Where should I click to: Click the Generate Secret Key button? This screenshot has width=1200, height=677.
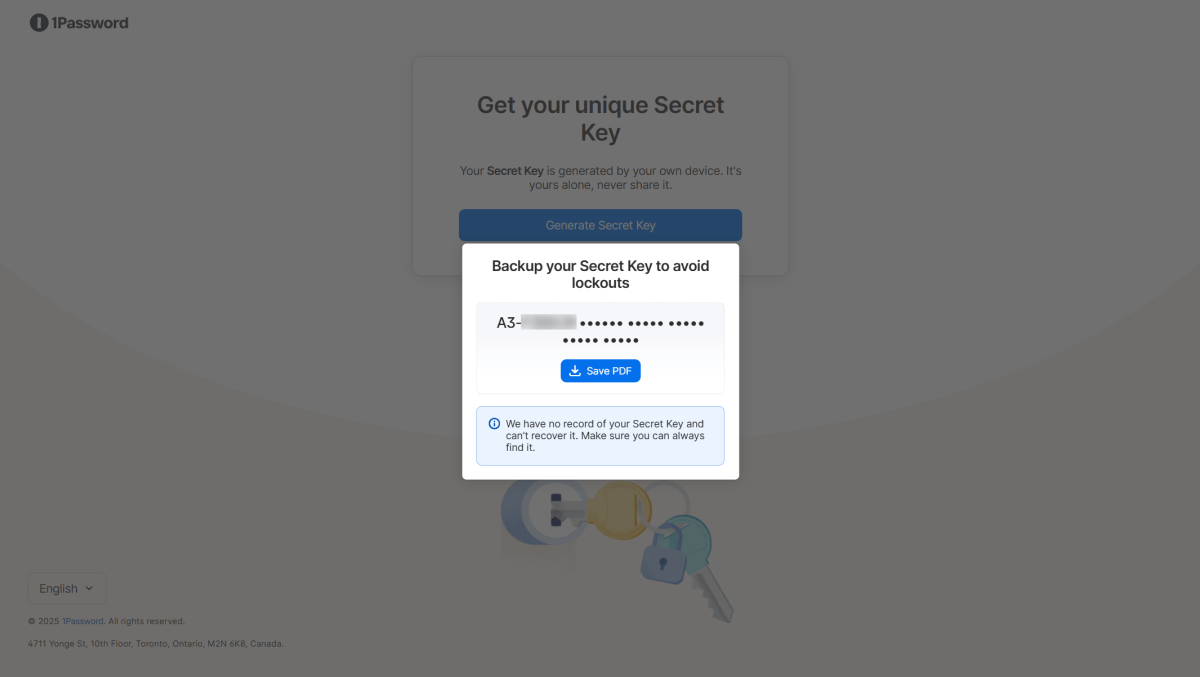tap(600, 225)
